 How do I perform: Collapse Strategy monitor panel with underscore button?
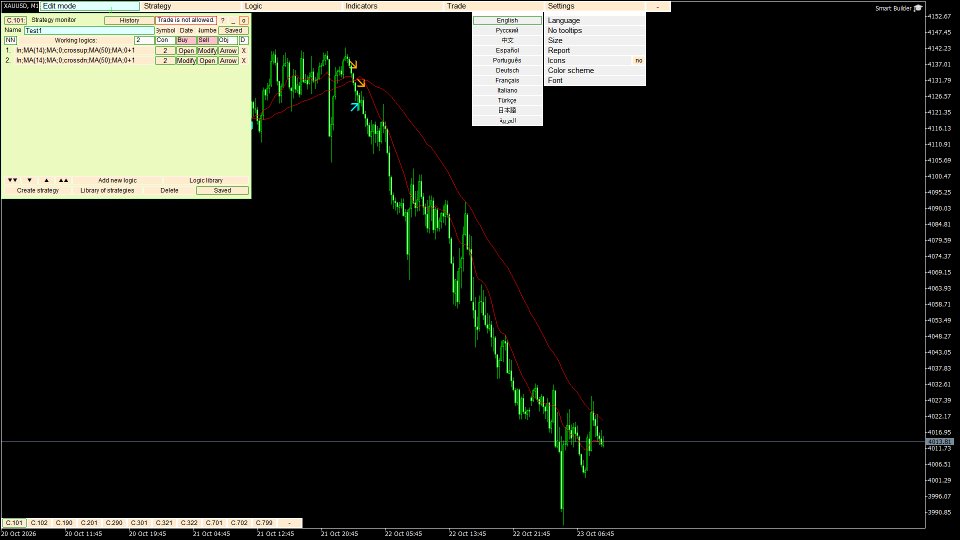click(x=233, y=20)
